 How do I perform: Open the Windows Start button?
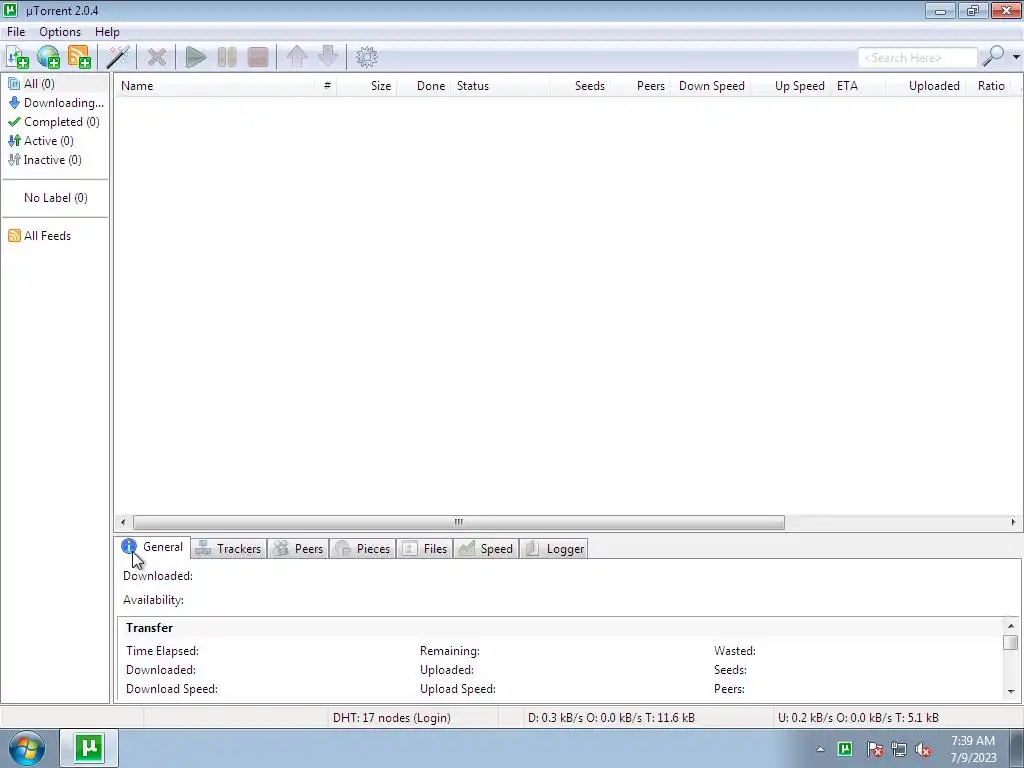tap(27, 748)
